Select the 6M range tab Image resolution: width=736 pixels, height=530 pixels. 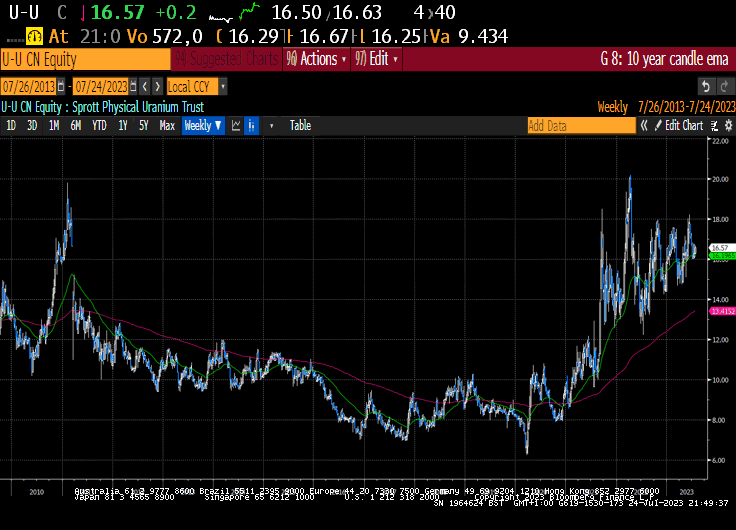[76, 125]
